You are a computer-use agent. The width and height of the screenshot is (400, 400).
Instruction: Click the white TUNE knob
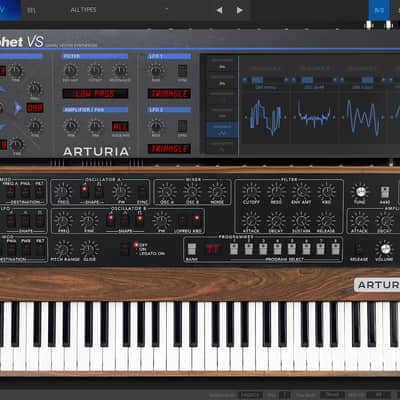(x=360, y=191)
